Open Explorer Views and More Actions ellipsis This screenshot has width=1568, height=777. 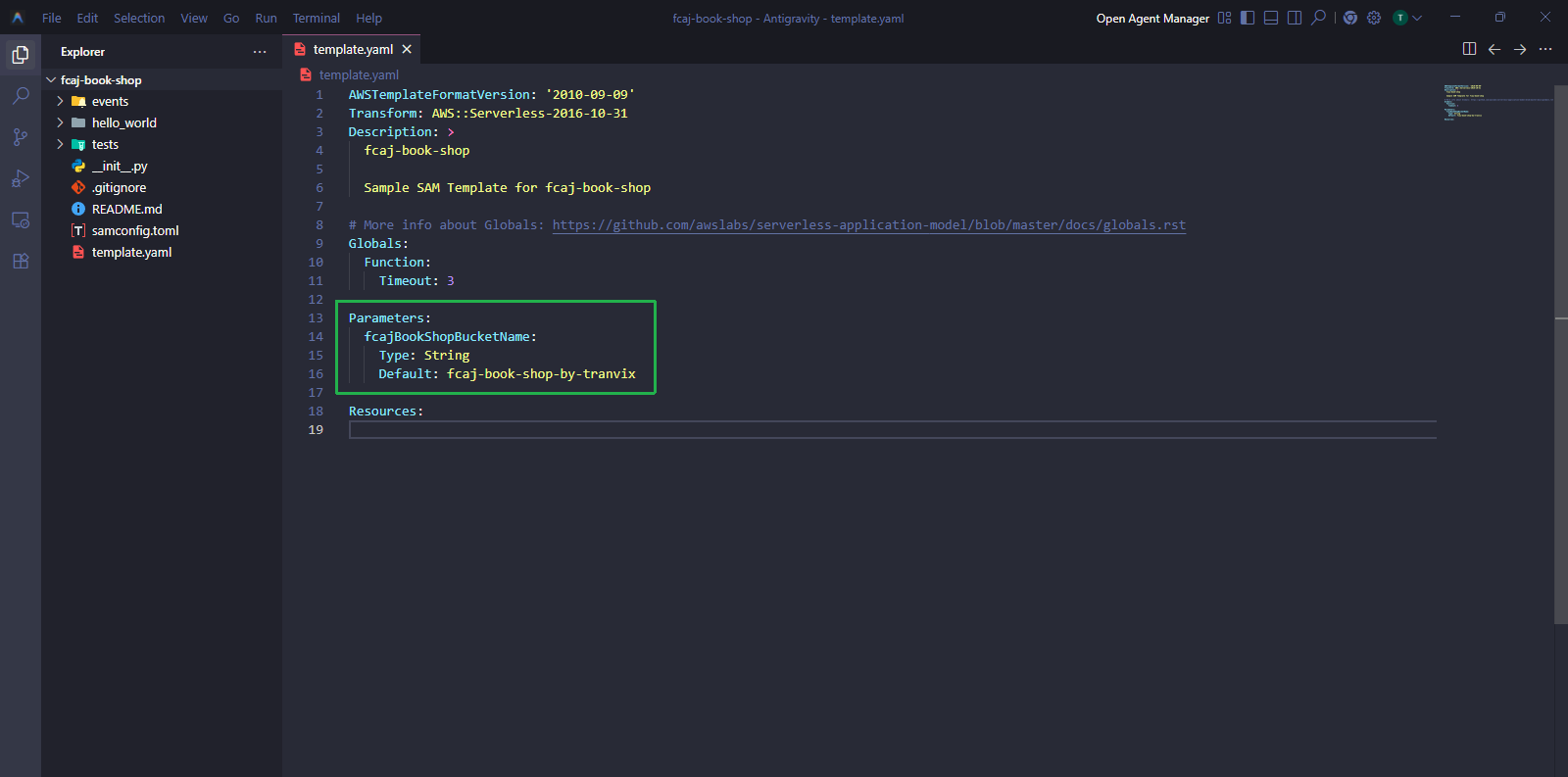(x=260, y=52)
